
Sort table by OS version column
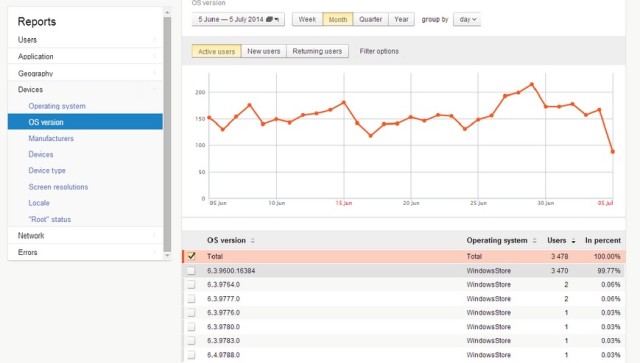tap(231, 241)
